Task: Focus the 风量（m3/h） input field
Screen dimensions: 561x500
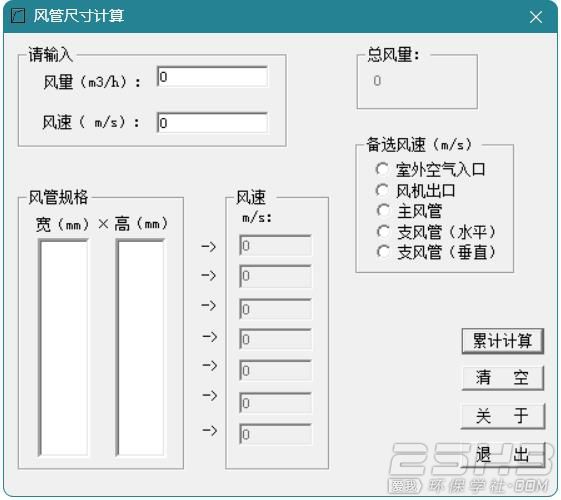Action: tap(212, 77)
